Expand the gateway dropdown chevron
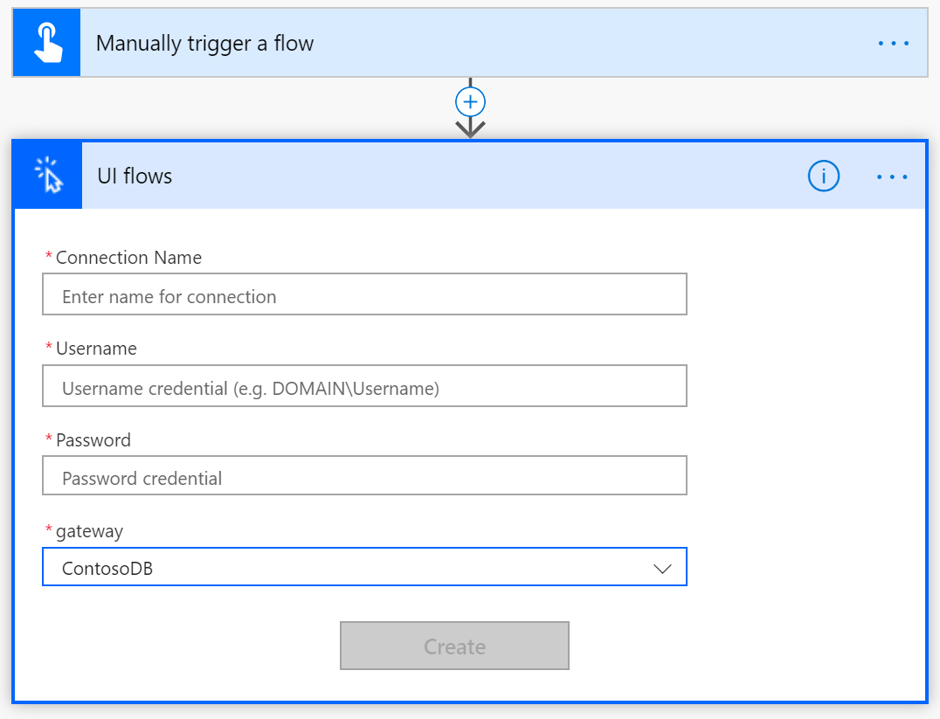 coord(662,568)
